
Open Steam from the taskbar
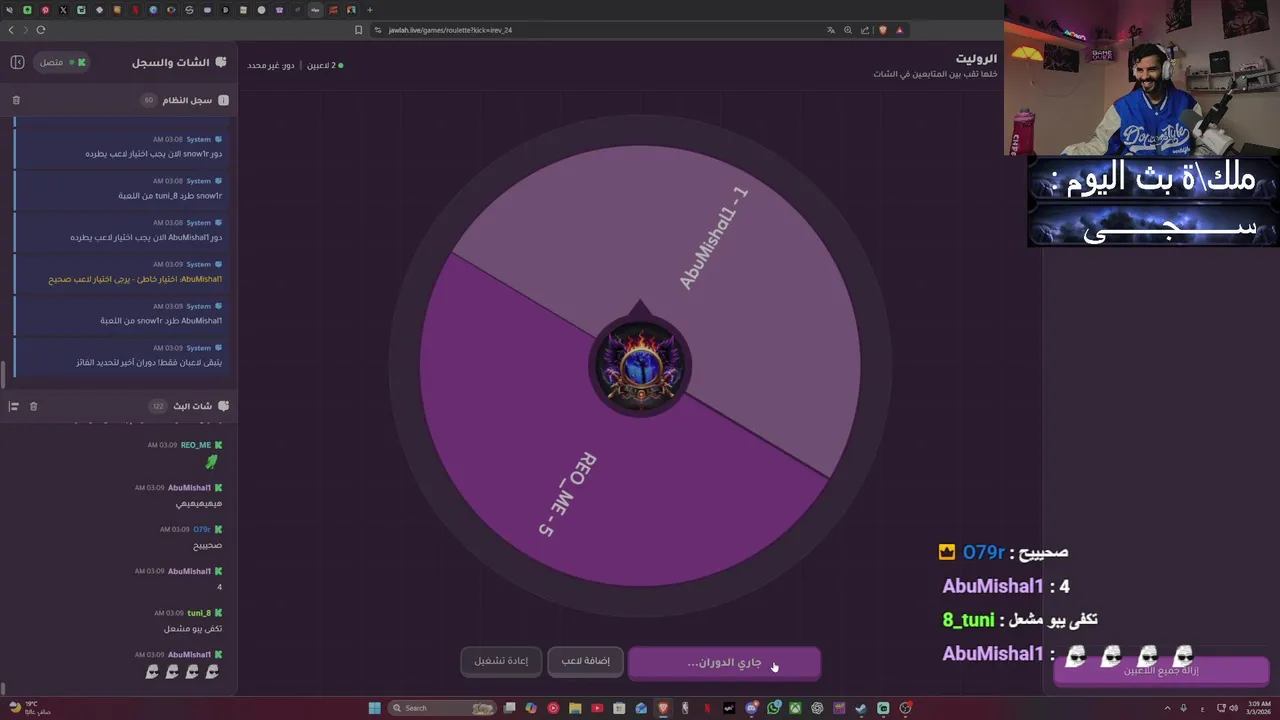pyautogui.click(x=861, y=708)
